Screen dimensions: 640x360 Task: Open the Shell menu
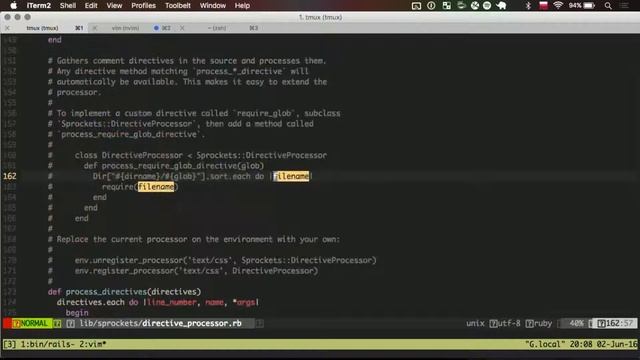tap(68, 5)
